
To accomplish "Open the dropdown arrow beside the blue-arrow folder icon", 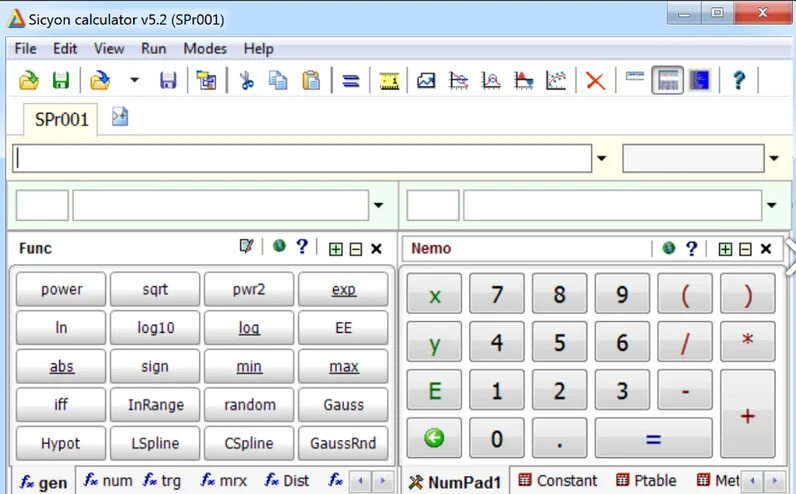I will [135, 80].
